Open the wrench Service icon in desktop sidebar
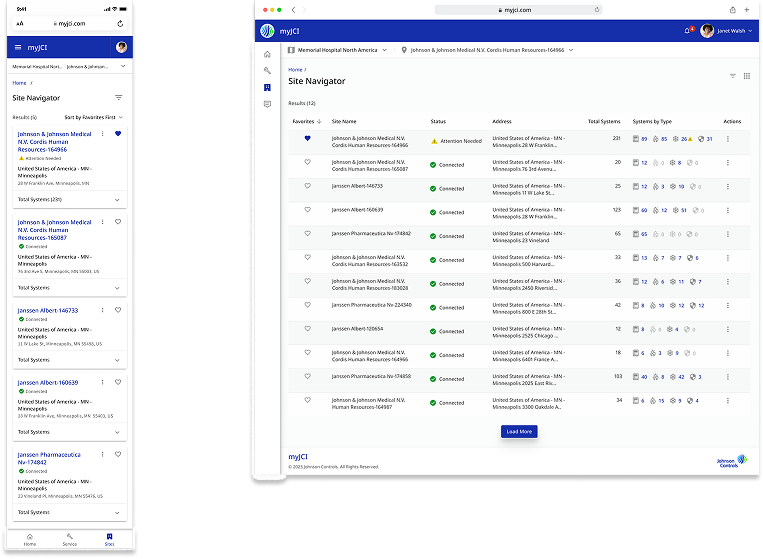The image size is (763, 559). click(267, 70)
